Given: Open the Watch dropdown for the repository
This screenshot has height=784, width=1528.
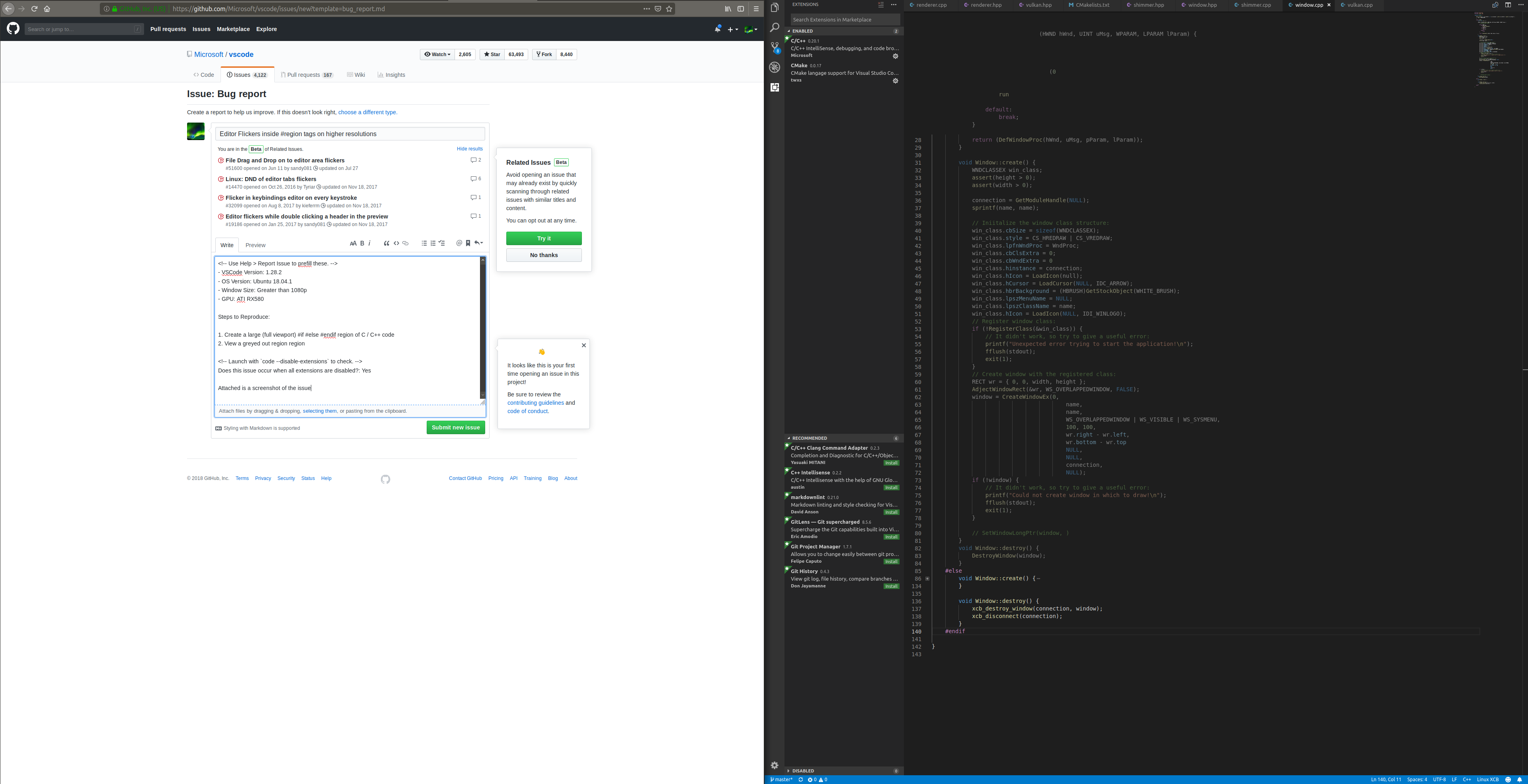Looking at the screenshot, I should [x=437, y=55].
